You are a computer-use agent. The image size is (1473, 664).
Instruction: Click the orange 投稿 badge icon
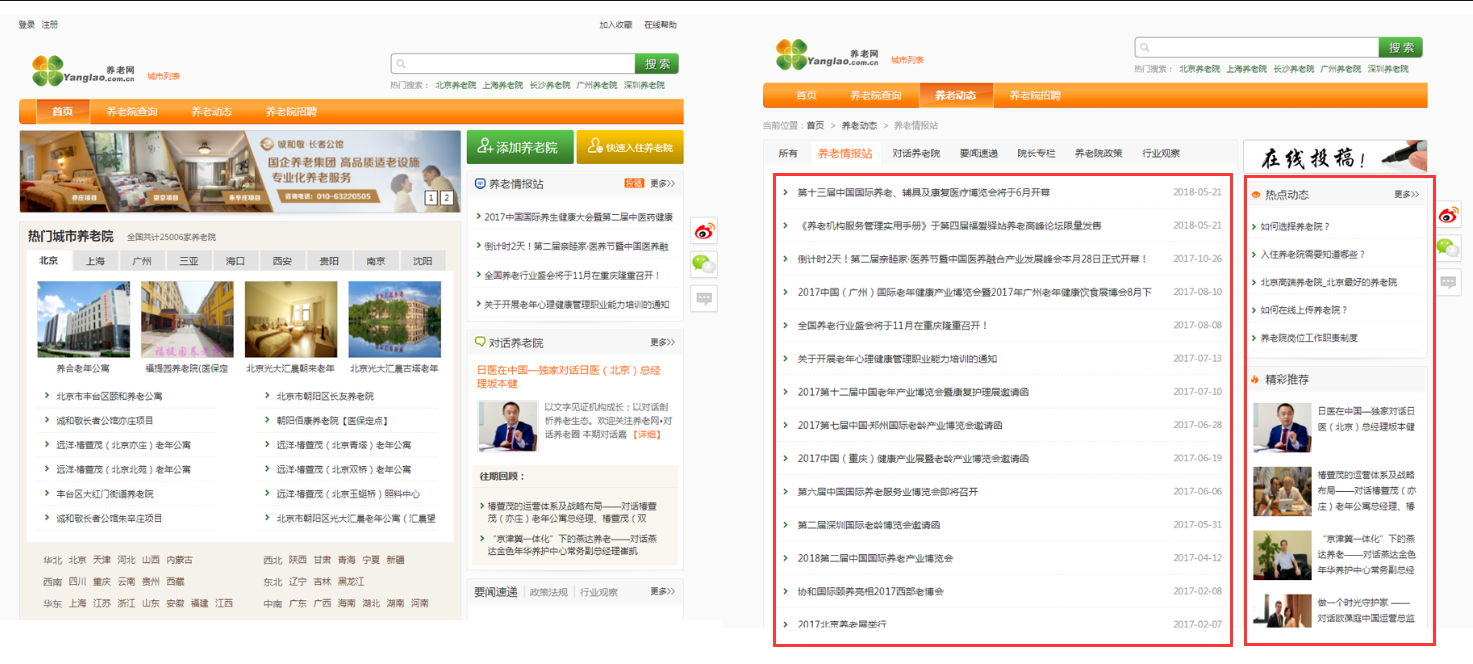point(633,184)
